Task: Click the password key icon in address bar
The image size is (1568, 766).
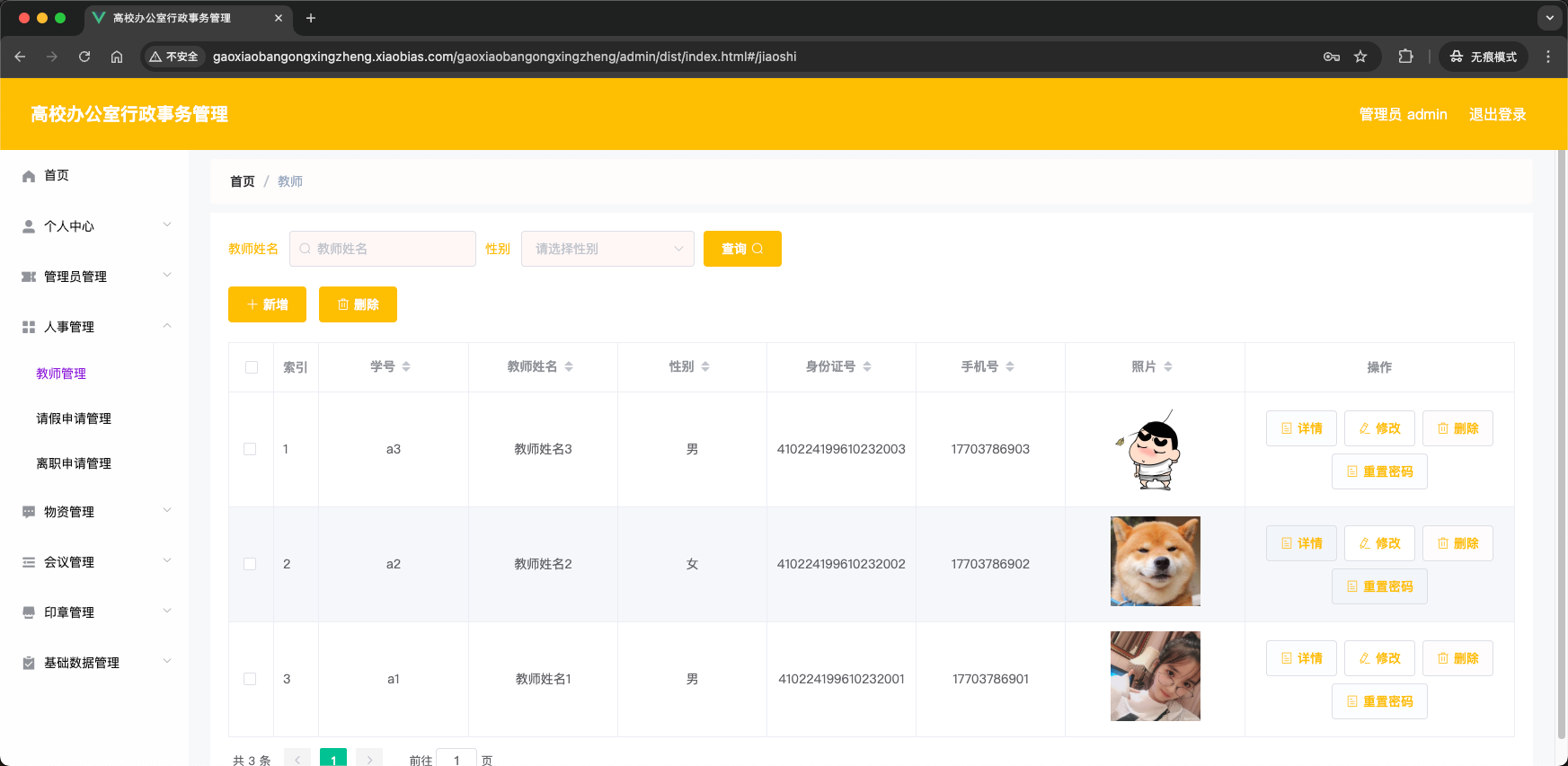Action: coord(1332,57)
